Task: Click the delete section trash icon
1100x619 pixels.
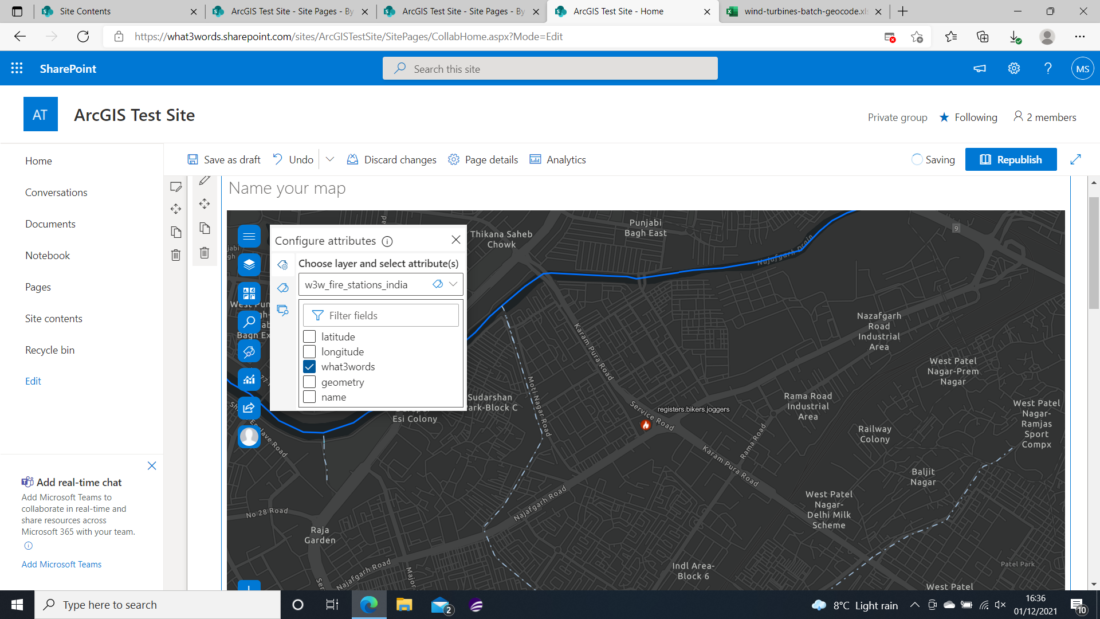Action: point(176,255)
